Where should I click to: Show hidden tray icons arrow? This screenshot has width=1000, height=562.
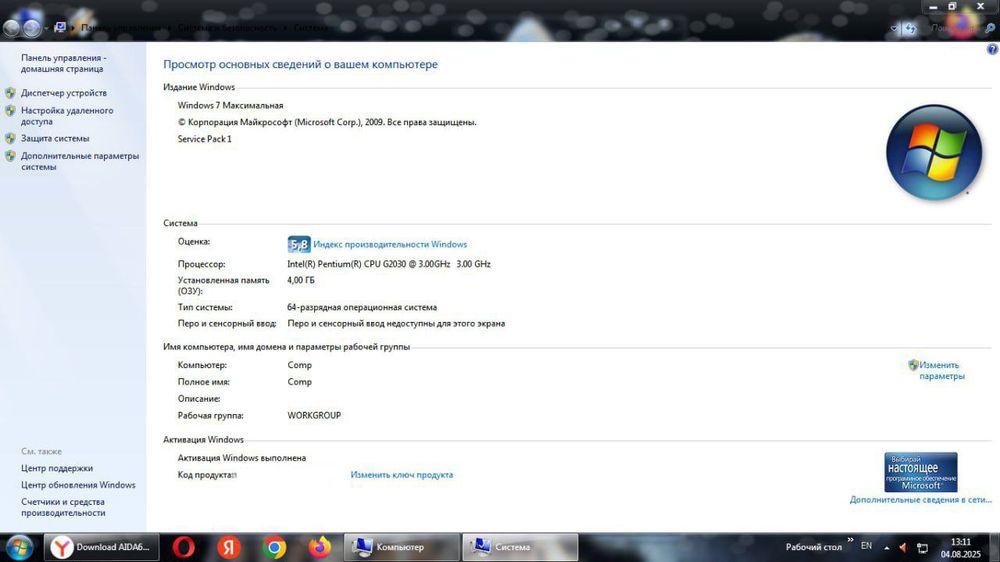tap(886, 548)
